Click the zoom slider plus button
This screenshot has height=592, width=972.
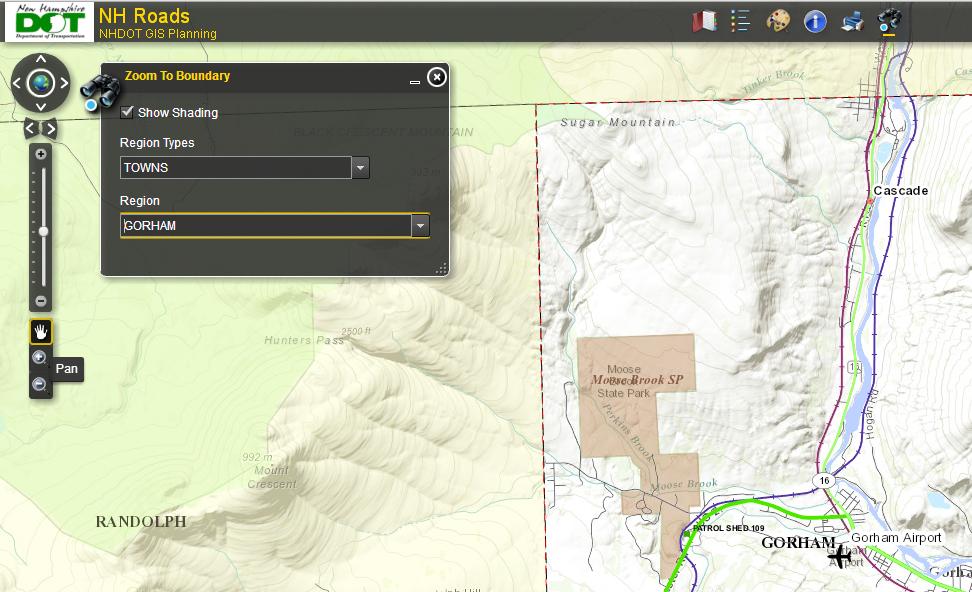tap(41, 154)
